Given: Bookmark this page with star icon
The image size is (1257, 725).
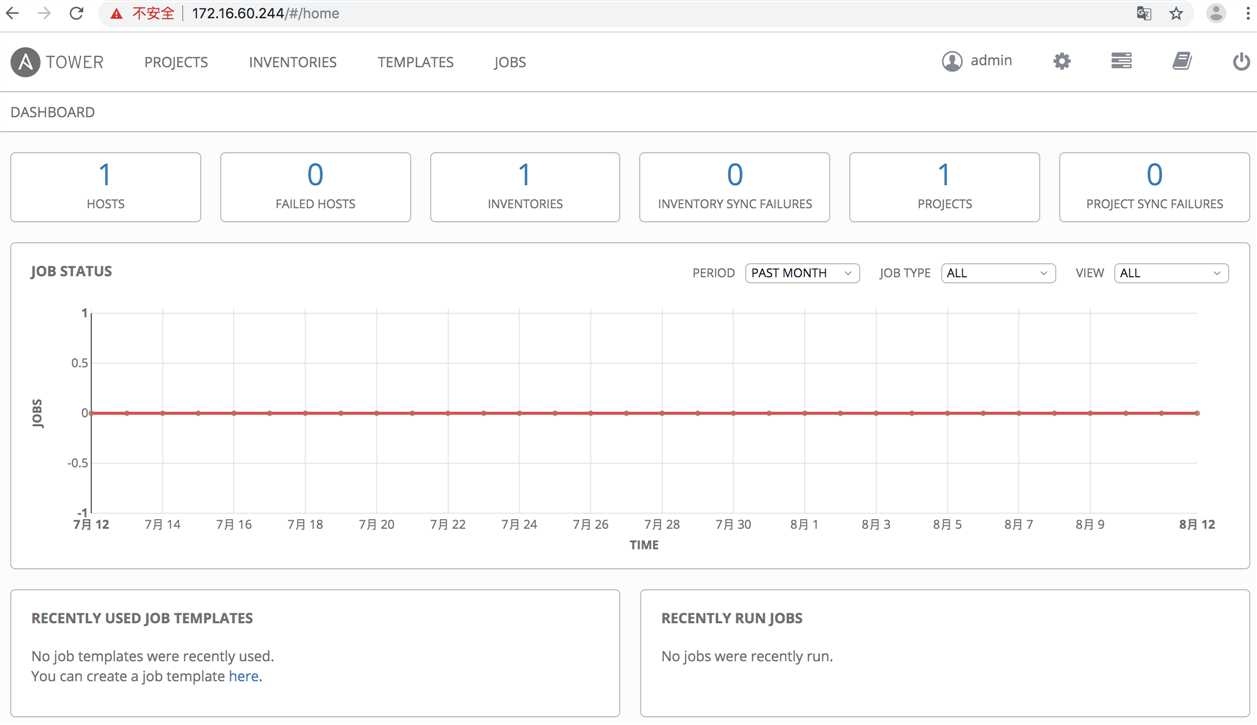Looking at the screenshot, I should click(1176, 14).
